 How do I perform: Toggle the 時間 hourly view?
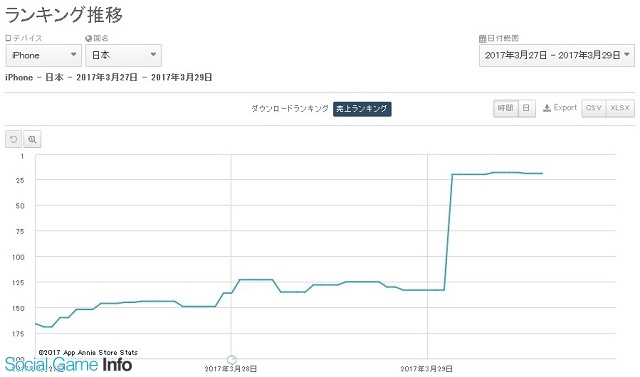pyautogui.click(x=506, y=108)
